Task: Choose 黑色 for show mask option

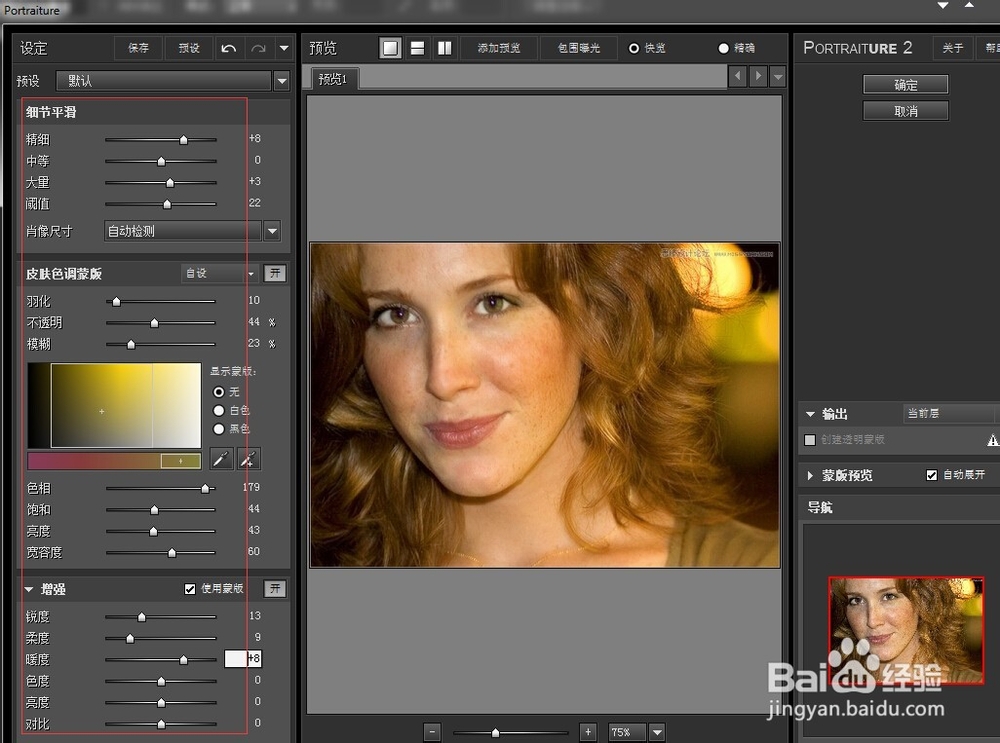Action: (219, 429)
